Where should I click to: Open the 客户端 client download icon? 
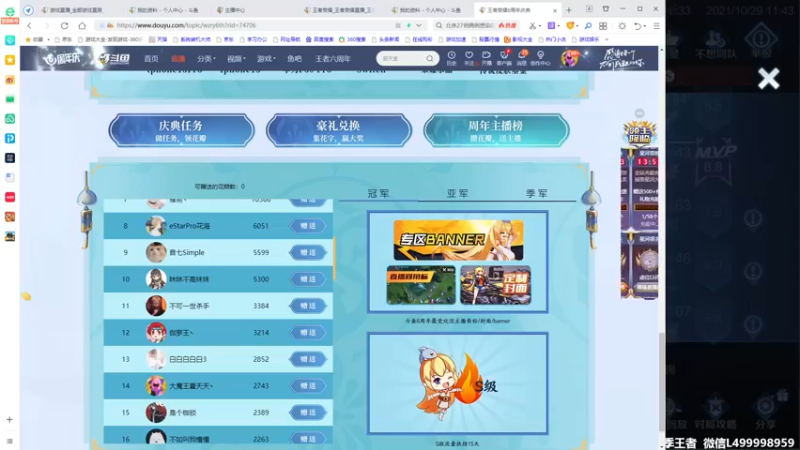[504, 58]
